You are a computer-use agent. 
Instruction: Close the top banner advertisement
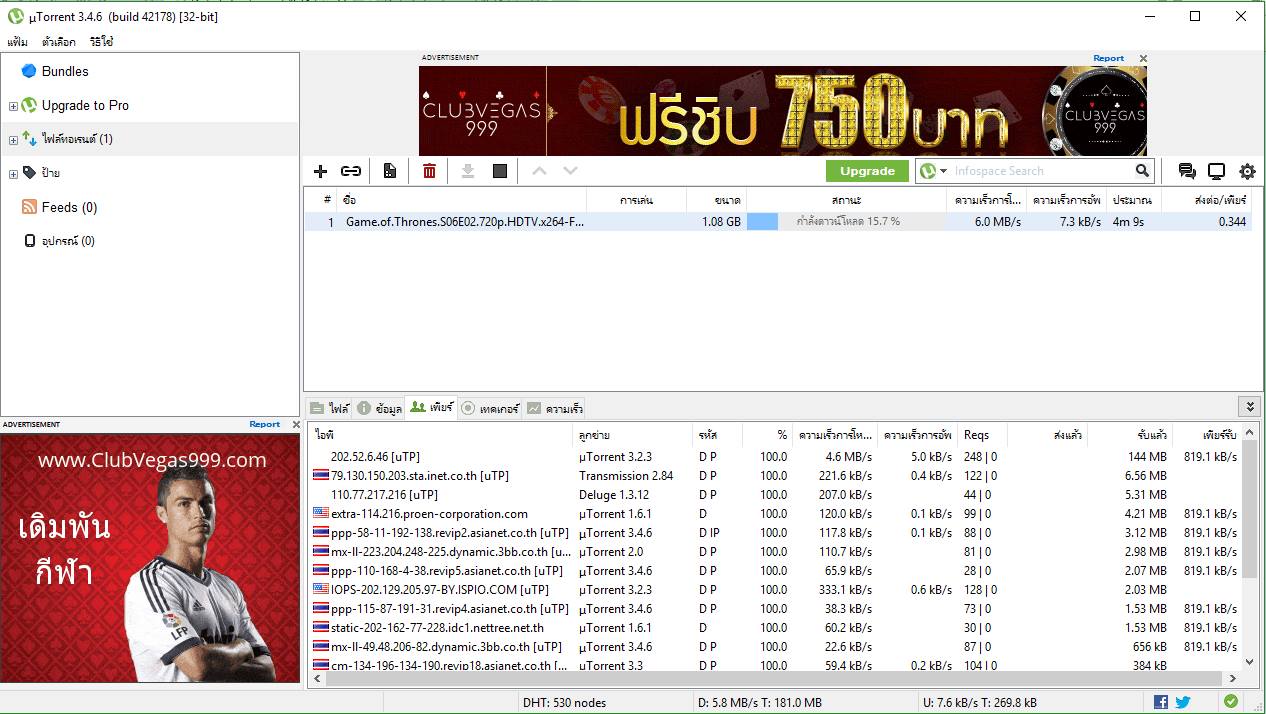(x=1143, y=58)
